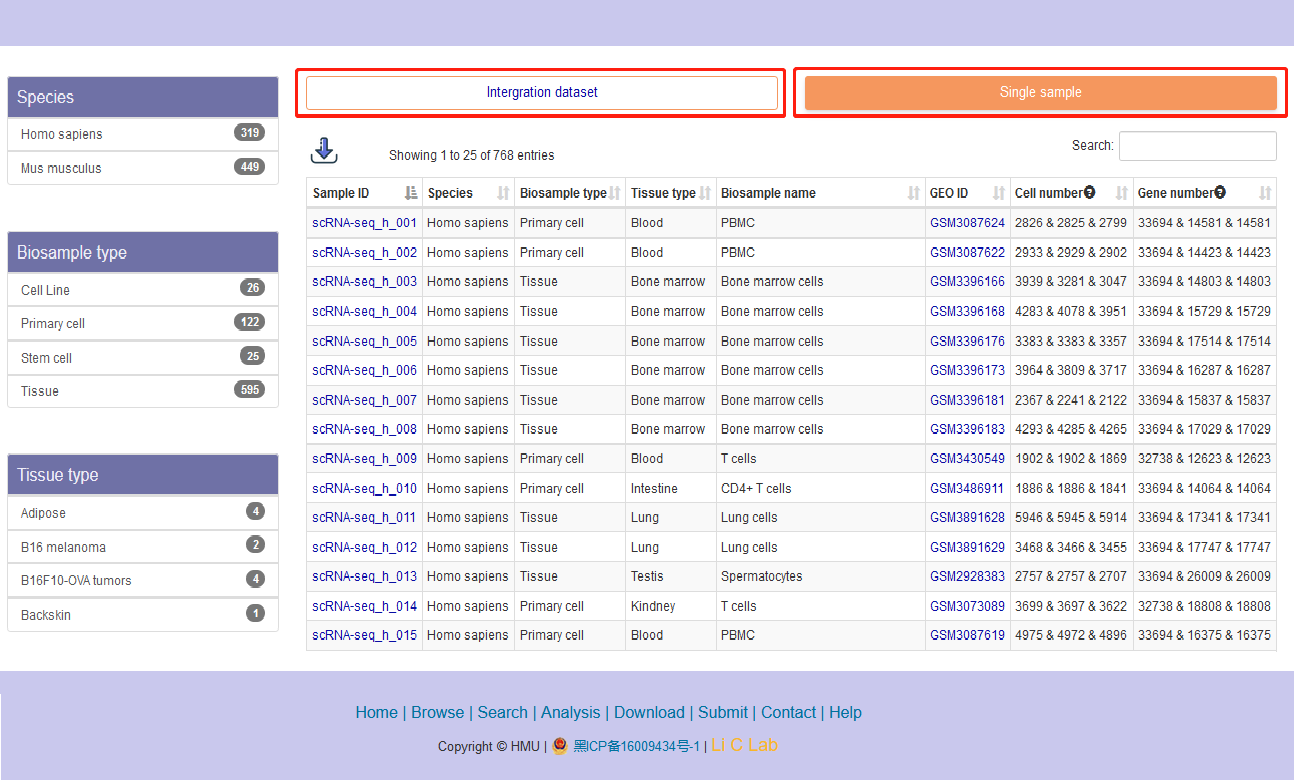
Task: Switch to Single sample tab
Action: pyautogui.click(x=1041, y=92)
